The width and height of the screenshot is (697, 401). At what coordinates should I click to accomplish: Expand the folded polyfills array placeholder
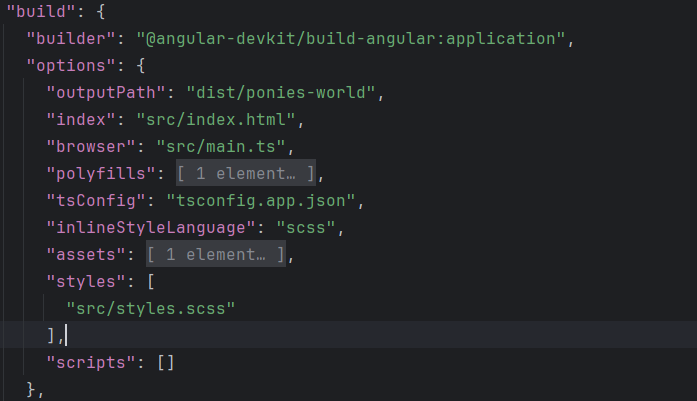[246, 173]
